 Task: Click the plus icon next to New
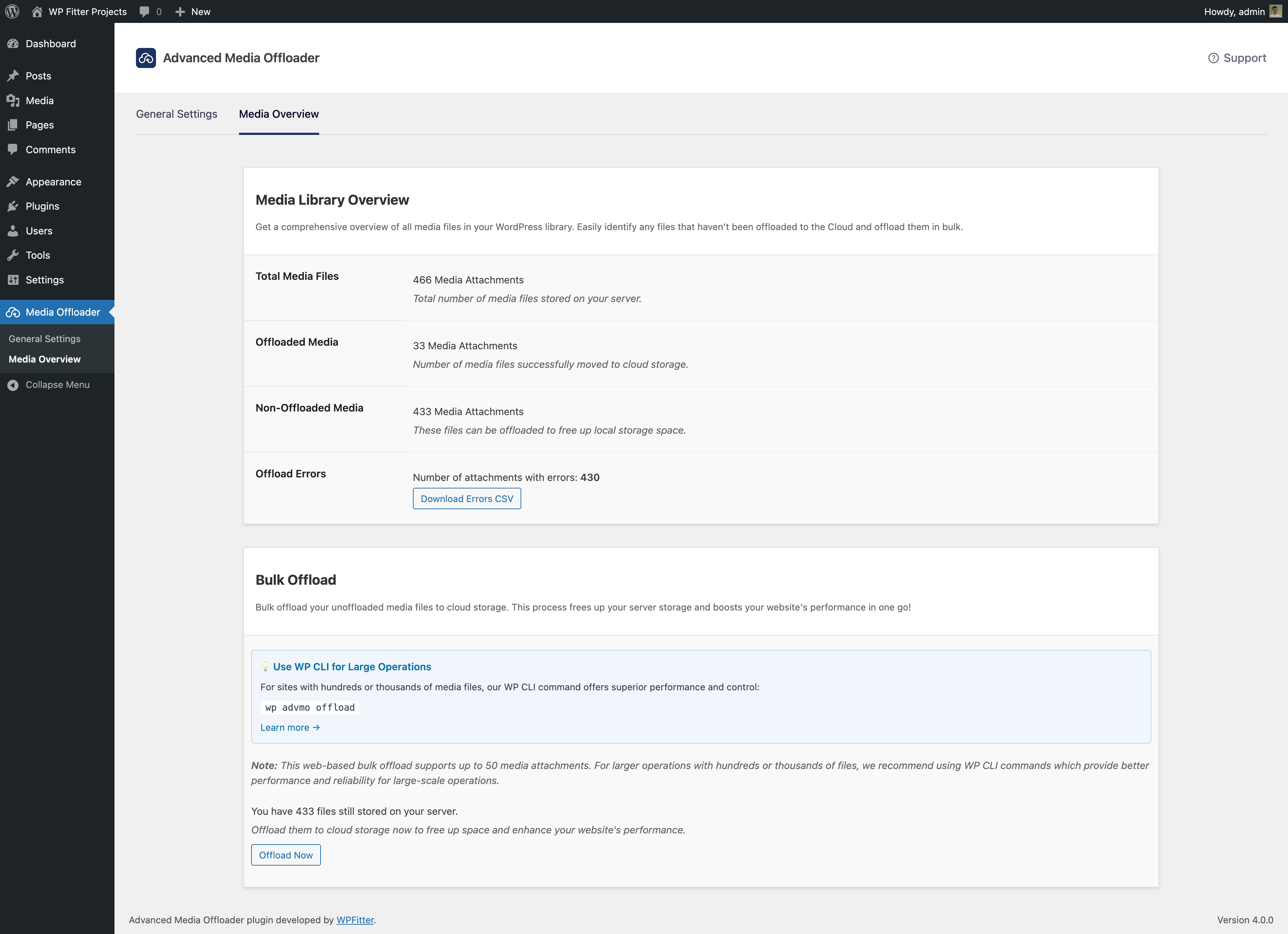(x=180, y=12)
